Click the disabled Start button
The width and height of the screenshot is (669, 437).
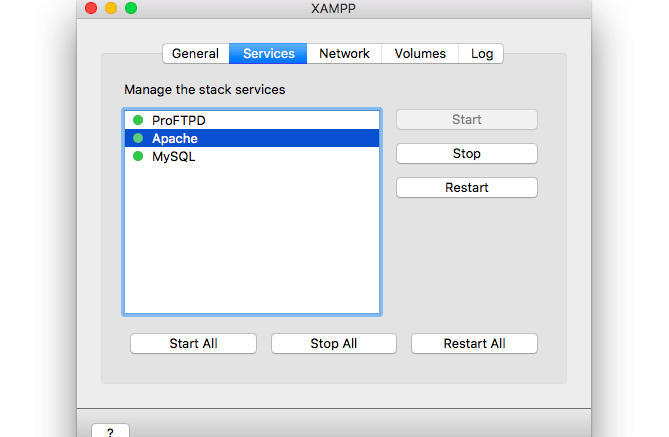coord(467,119)
